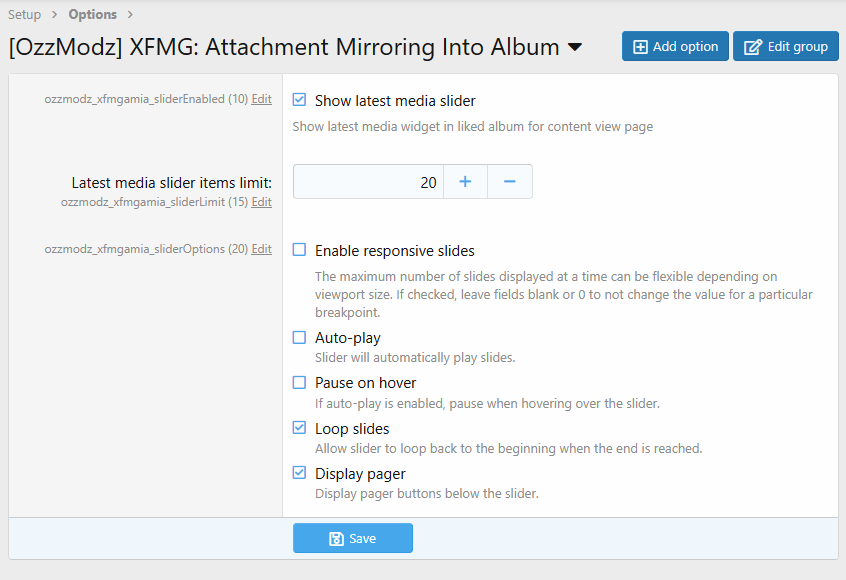Click the responsive slides viewport description
Image resolution: width=846 pixels, height=580 pixels.
564,295
